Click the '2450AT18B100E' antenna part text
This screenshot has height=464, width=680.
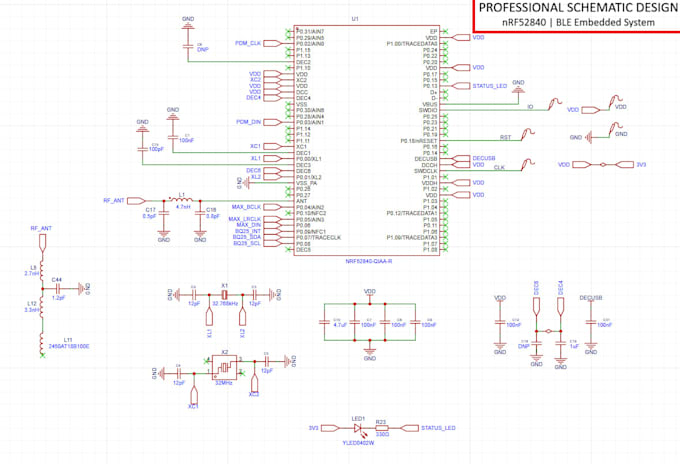tap(69, 346)
